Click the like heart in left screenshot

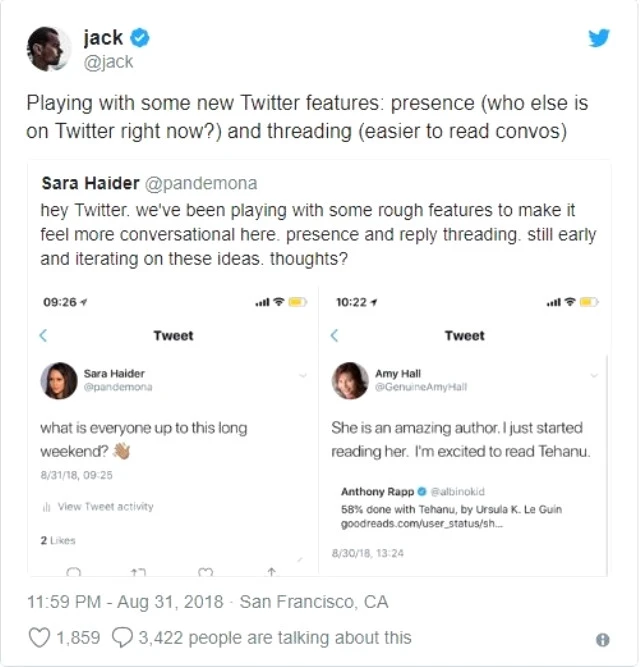click(x=205, y=572)
